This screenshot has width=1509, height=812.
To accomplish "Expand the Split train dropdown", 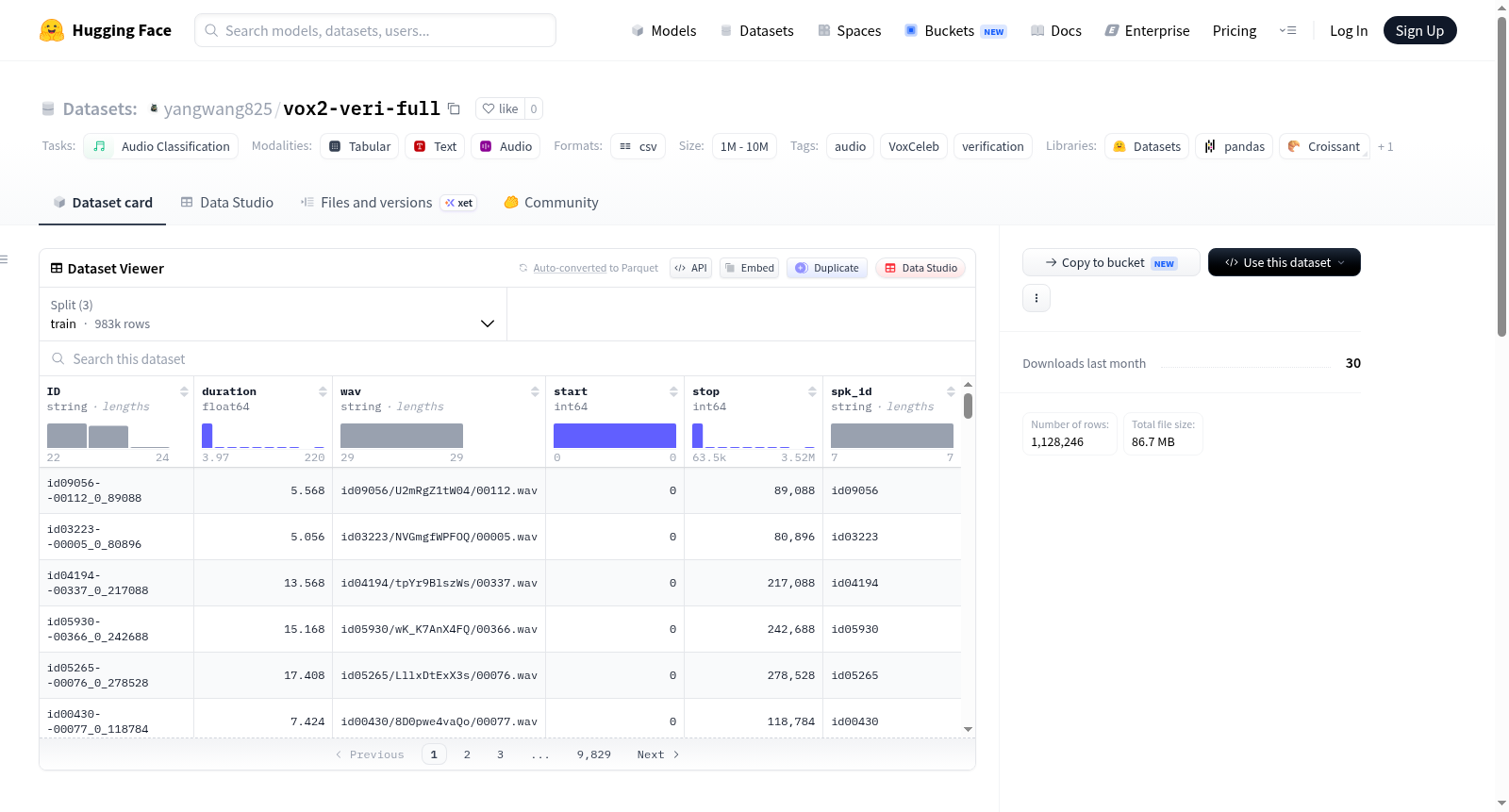I will pos(274,314).
